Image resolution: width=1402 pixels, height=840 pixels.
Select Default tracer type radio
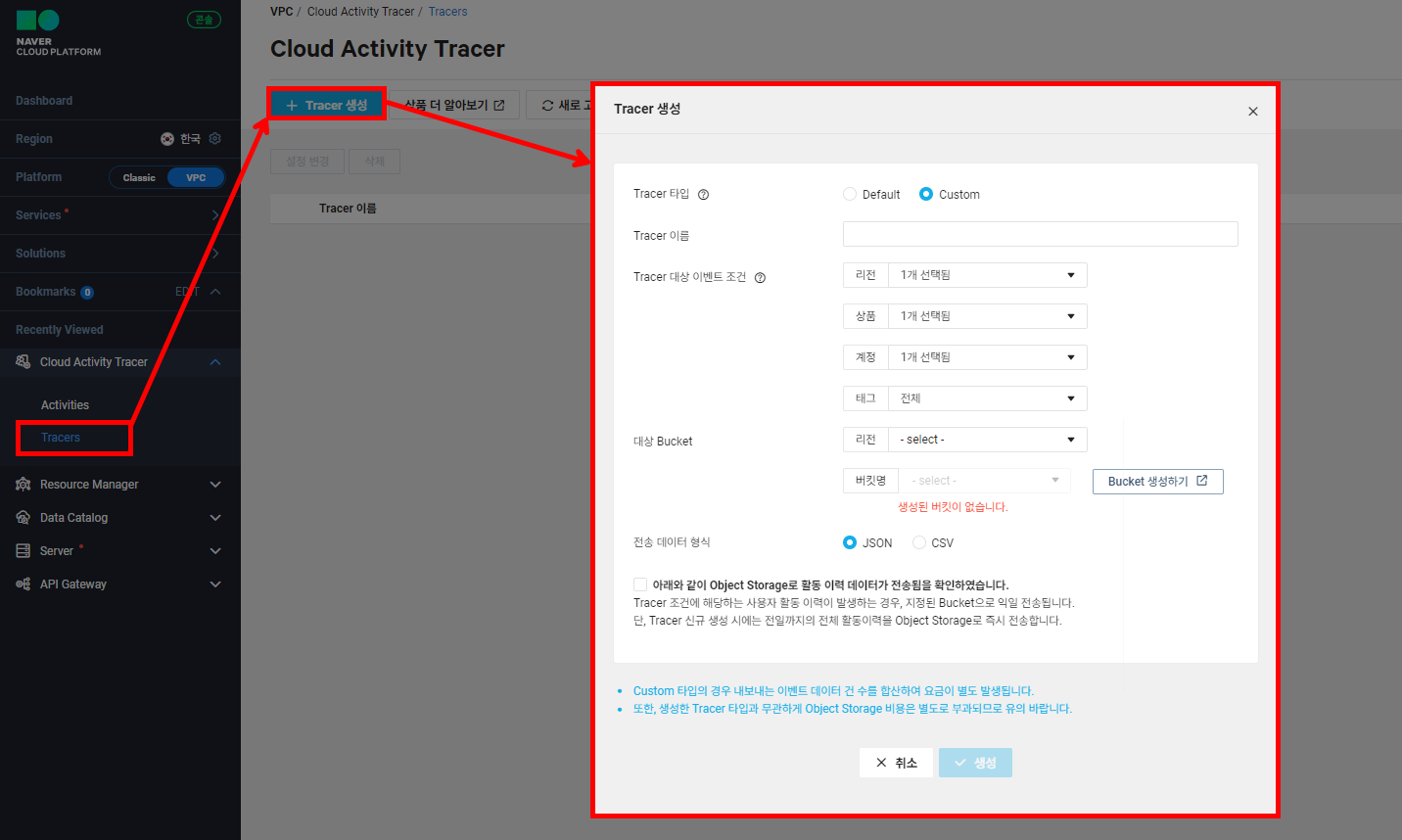click(x=850, y=194)
